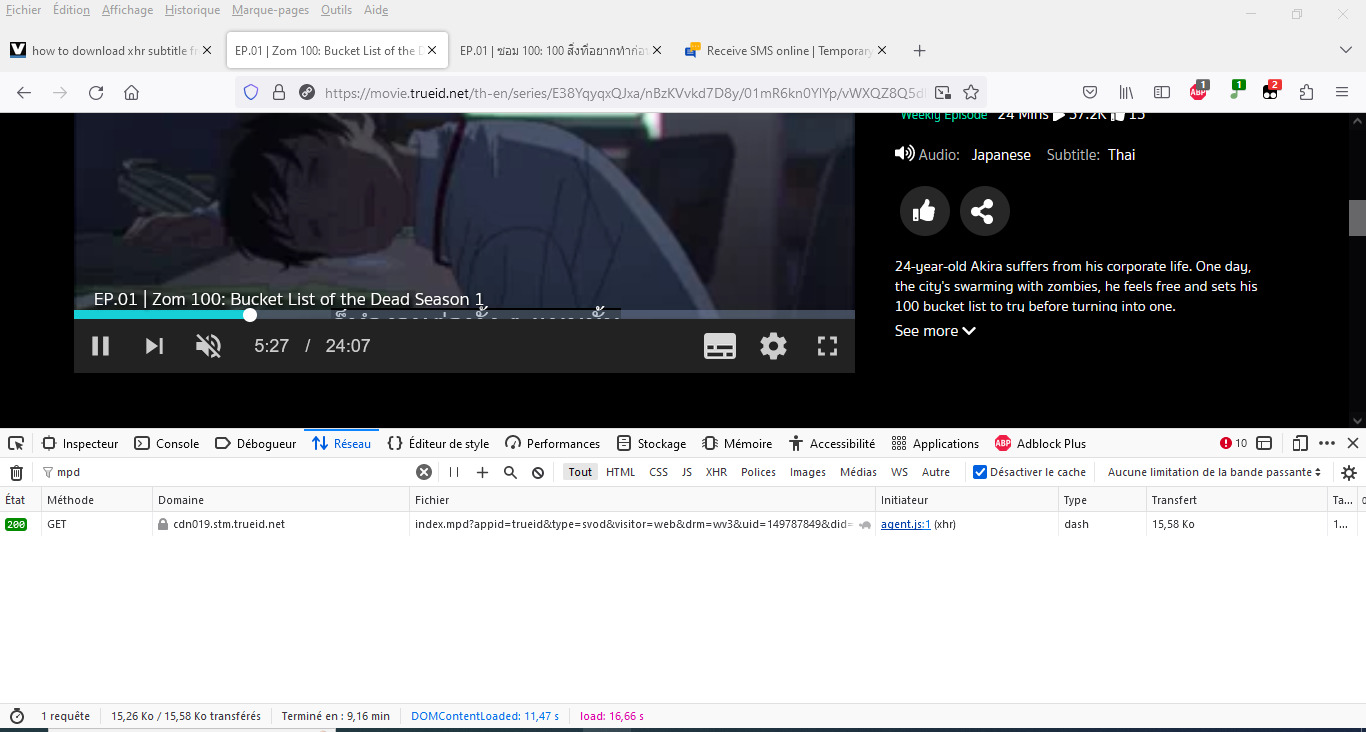The image size is (1366, 732).
Task: Clear the network request log
Action: point(16,472)
